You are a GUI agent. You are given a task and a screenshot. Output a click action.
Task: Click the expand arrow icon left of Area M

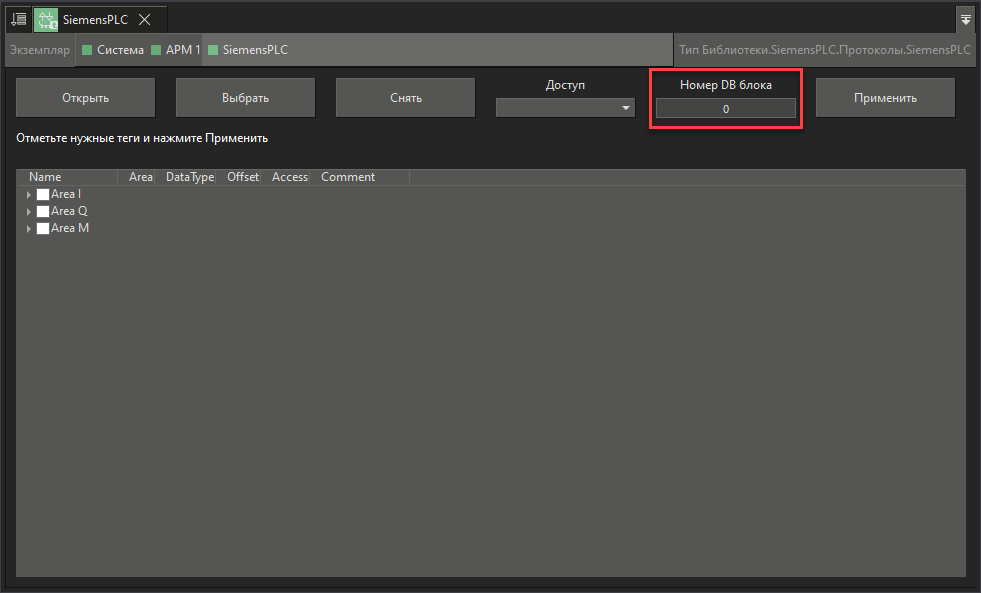(29, 228)
